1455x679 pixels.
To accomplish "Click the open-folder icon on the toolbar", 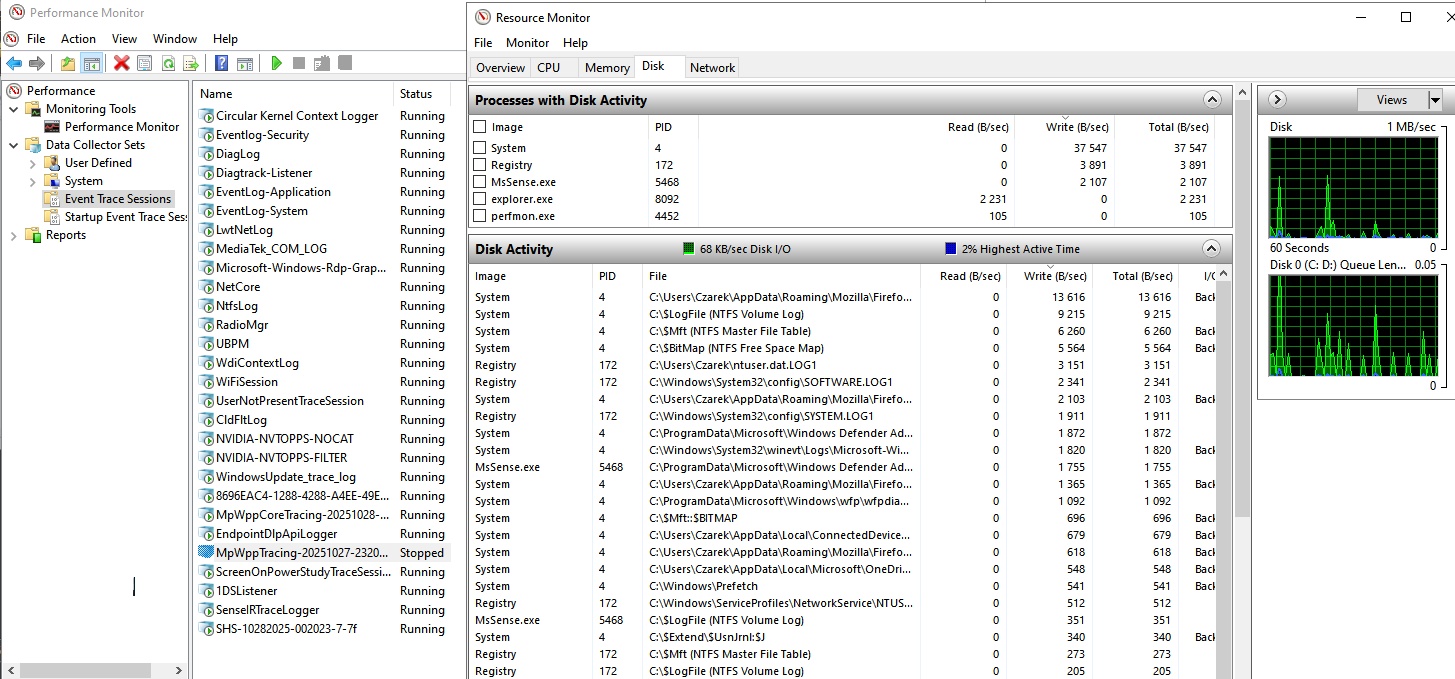I will (66, 64).
